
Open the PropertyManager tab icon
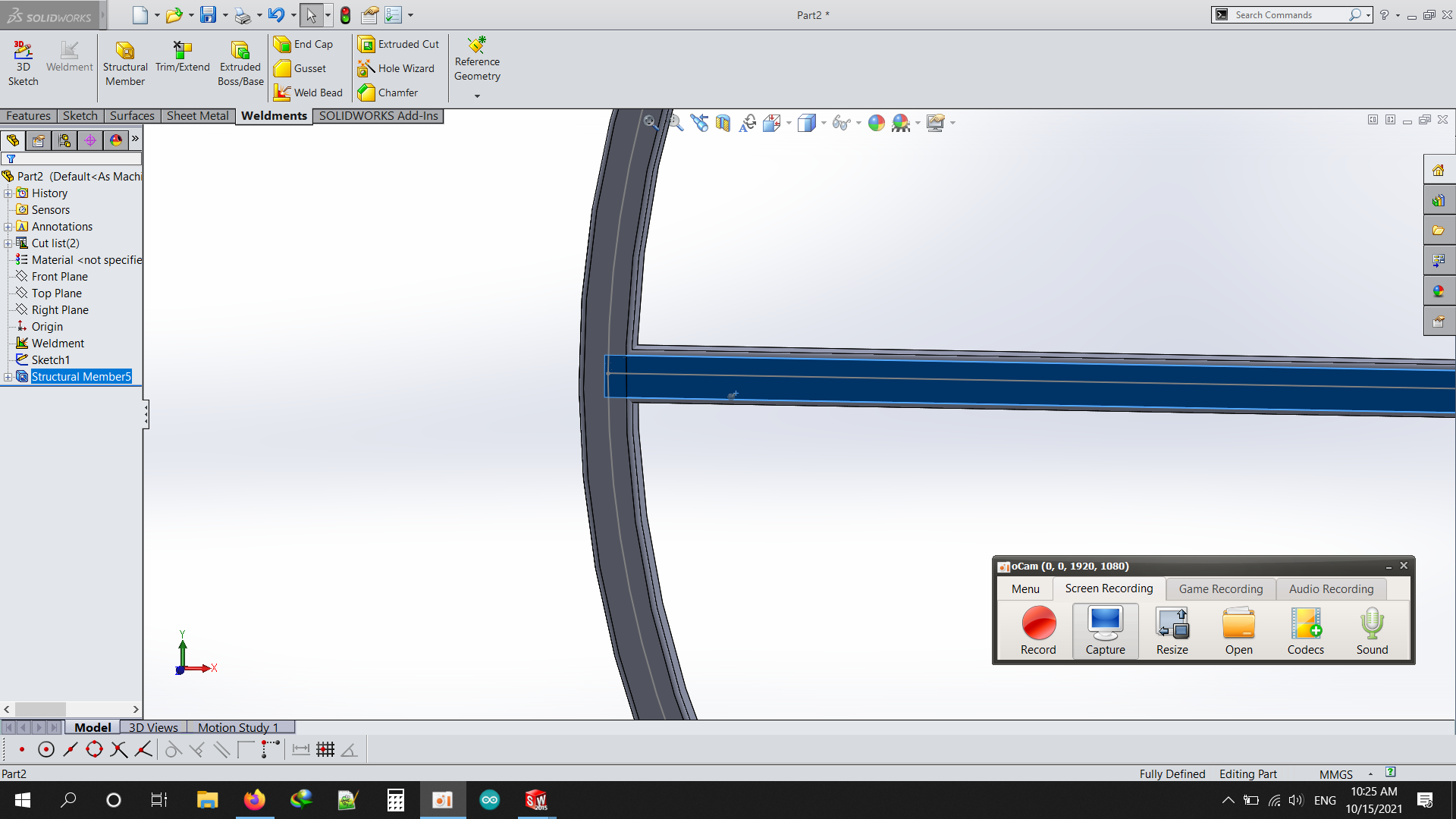tap(39, 140)
